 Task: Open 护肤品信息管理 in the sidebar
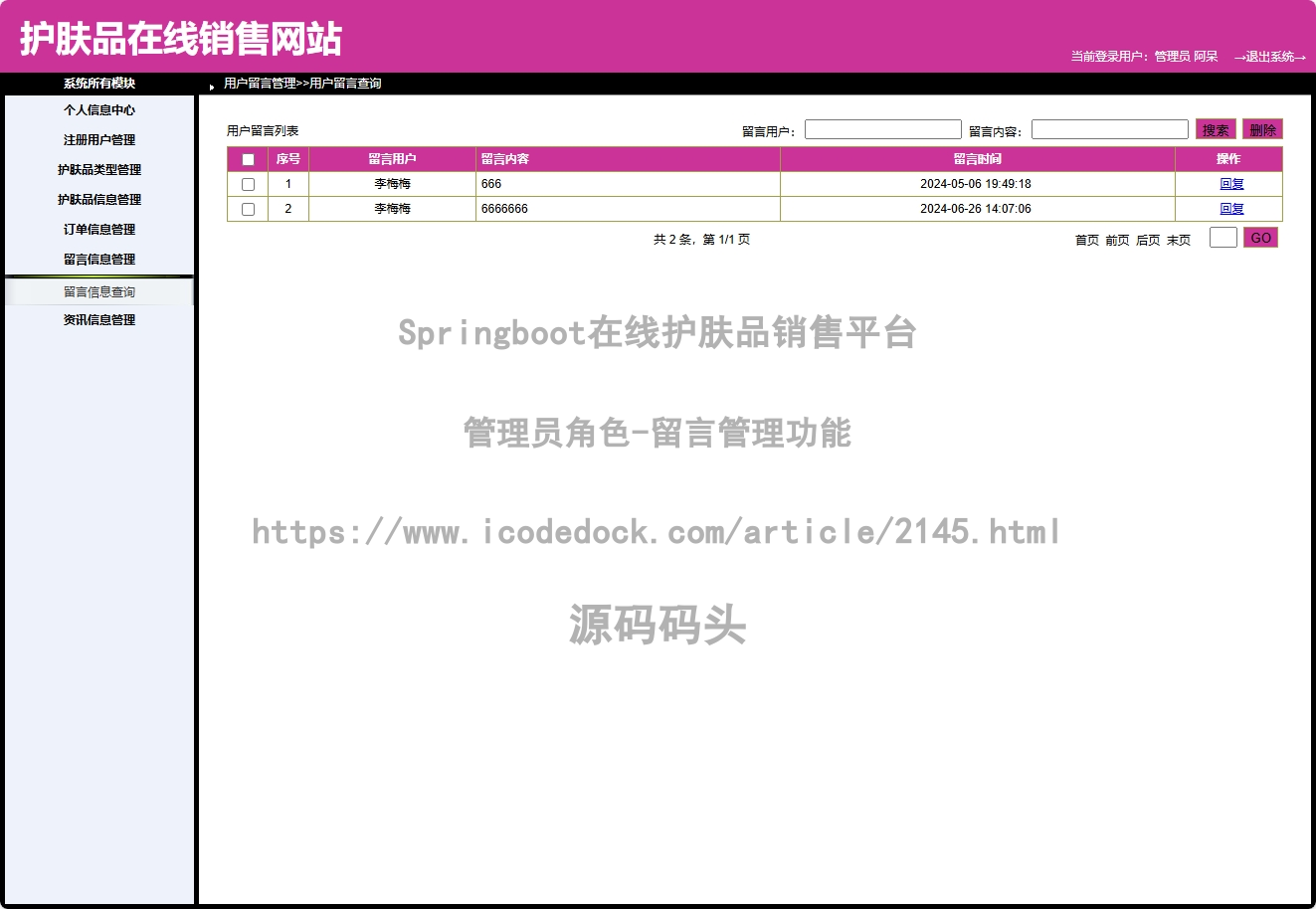coord(99,200)
